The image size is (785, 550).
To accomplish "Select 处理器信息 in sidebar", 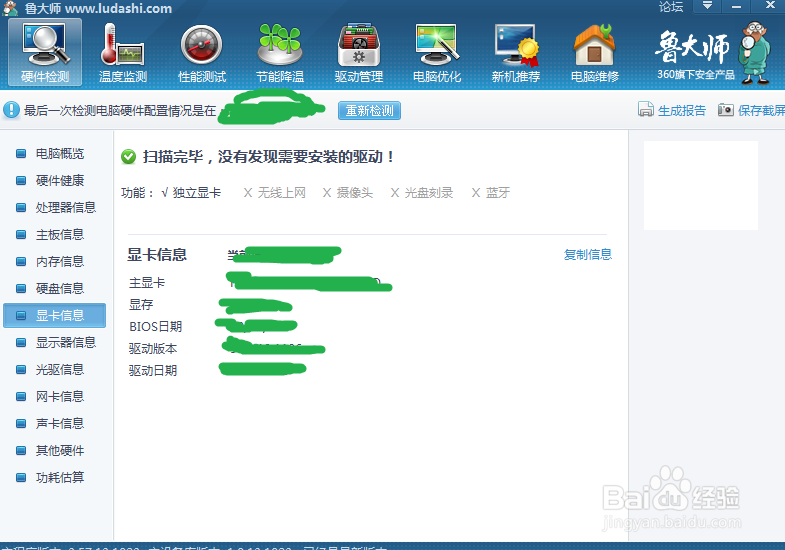I will (x=66, y=208).
